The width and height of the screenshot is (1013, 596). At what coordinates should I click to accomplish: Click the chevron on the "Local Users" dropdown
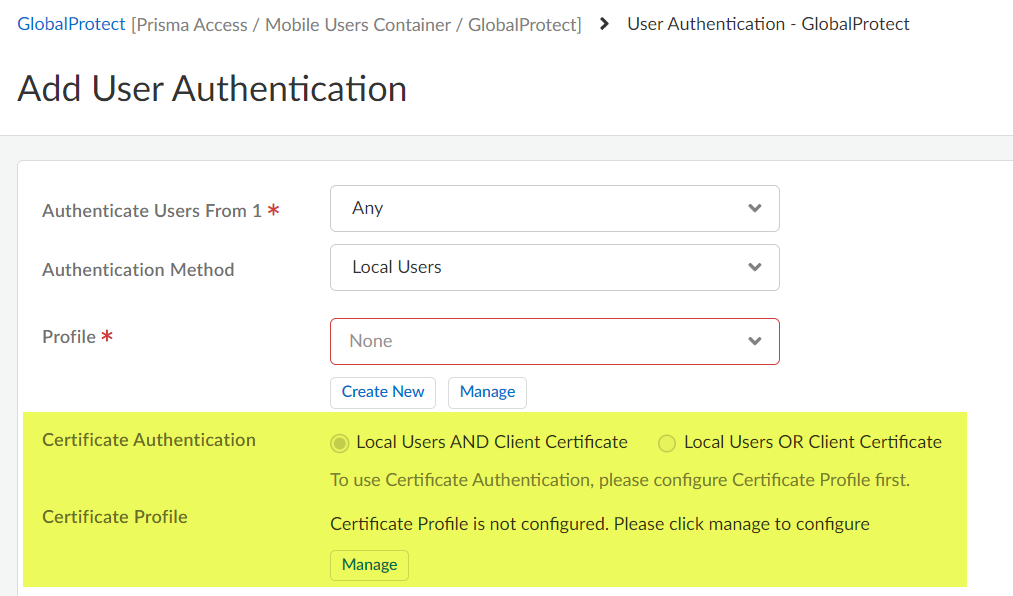point(755,267)
